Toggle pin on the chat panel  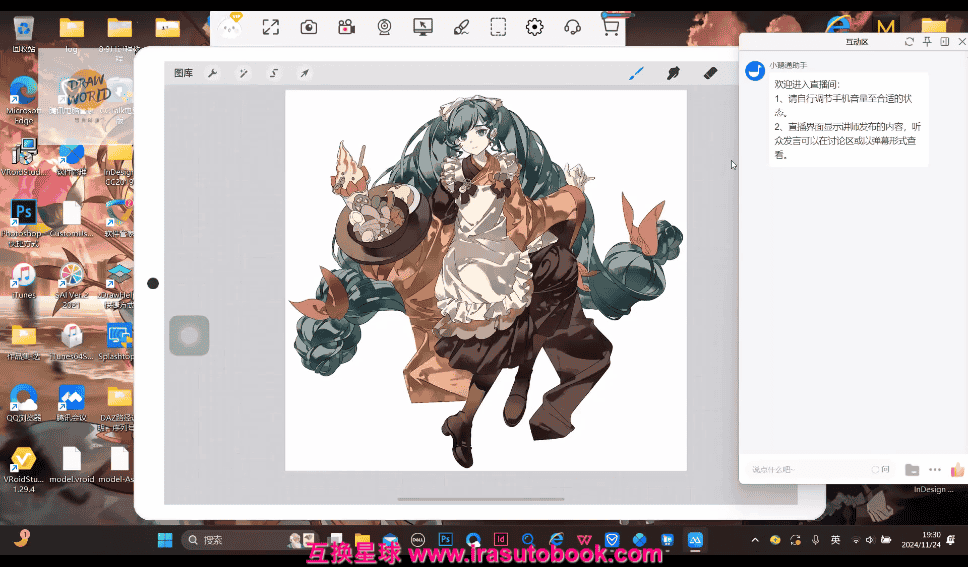[927, 42]
